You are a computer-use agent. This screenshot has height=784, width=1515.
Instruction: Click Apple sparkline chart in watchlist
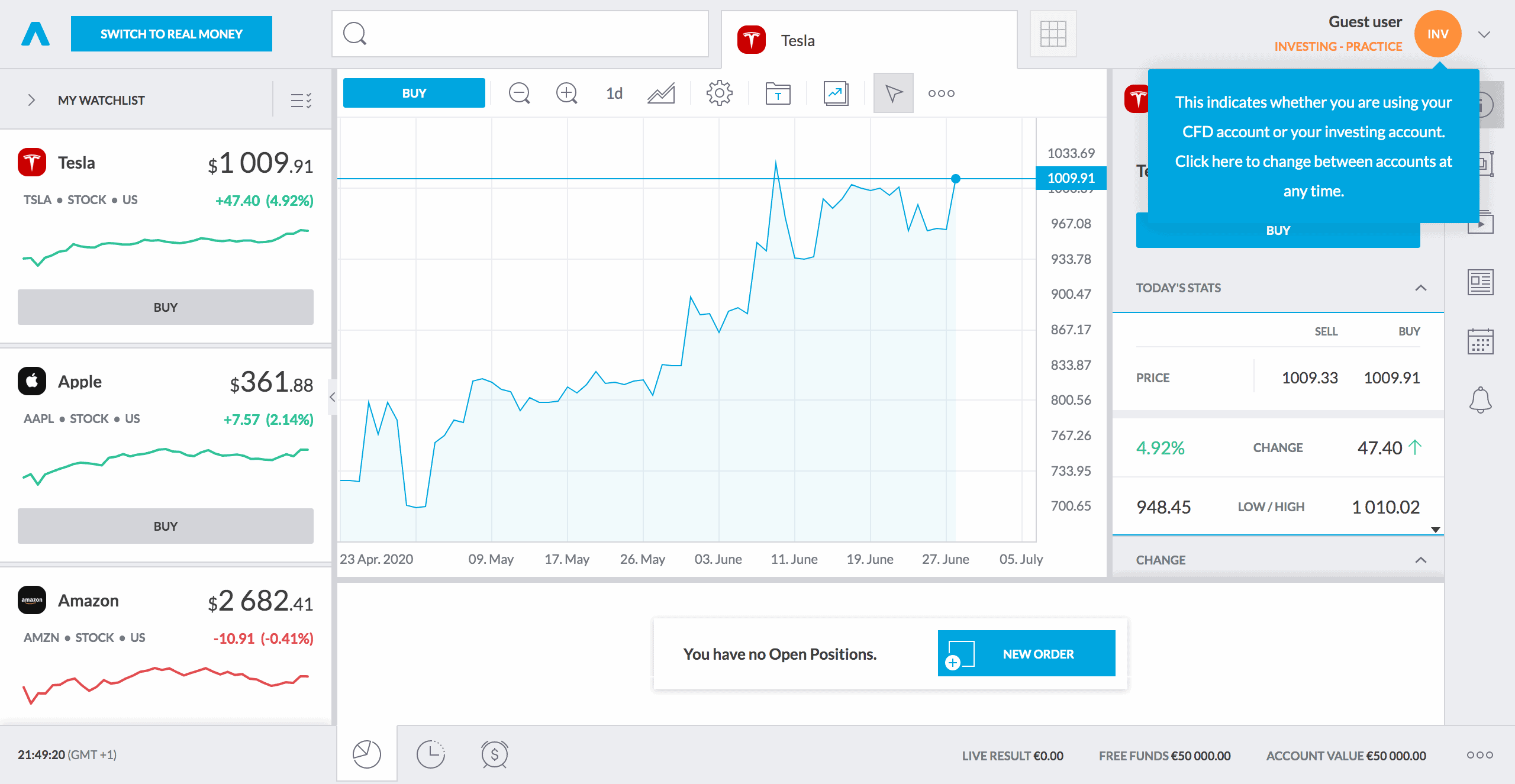pyautogui.click(x=166, y=466)
